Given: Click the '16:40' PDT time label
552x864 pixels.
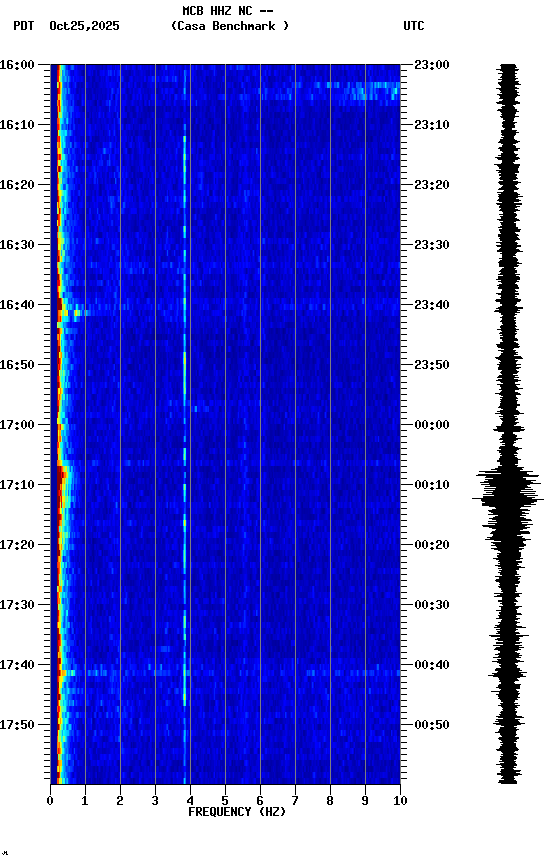Looking at the screenshot, I should (x=17, y=305).
